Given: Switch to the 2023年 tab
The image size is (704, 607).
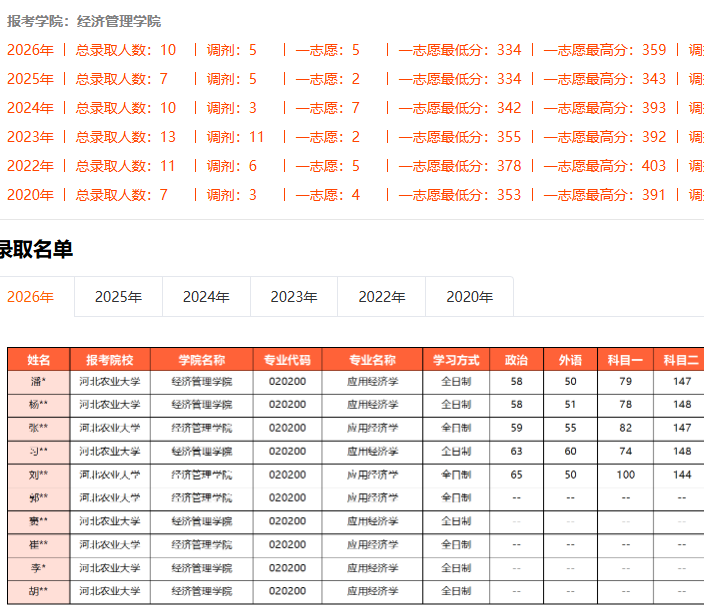Looking at the screenshot, I should pos(294,297).
